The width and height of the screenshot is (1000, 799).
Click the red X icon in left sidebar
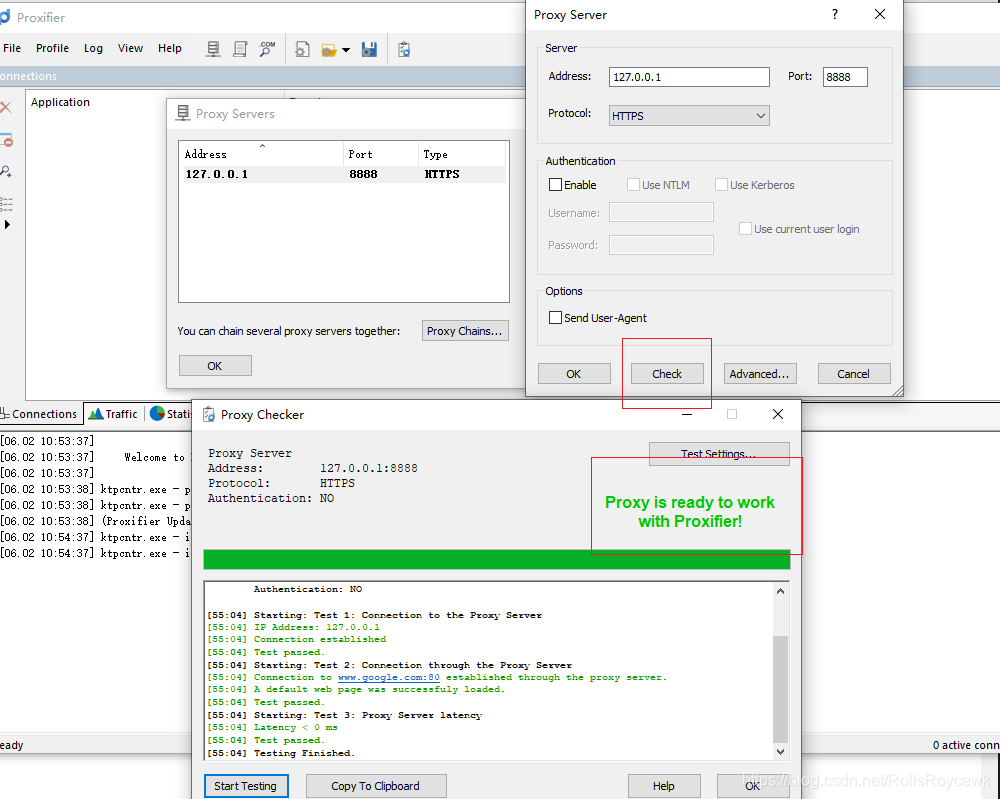6,107
